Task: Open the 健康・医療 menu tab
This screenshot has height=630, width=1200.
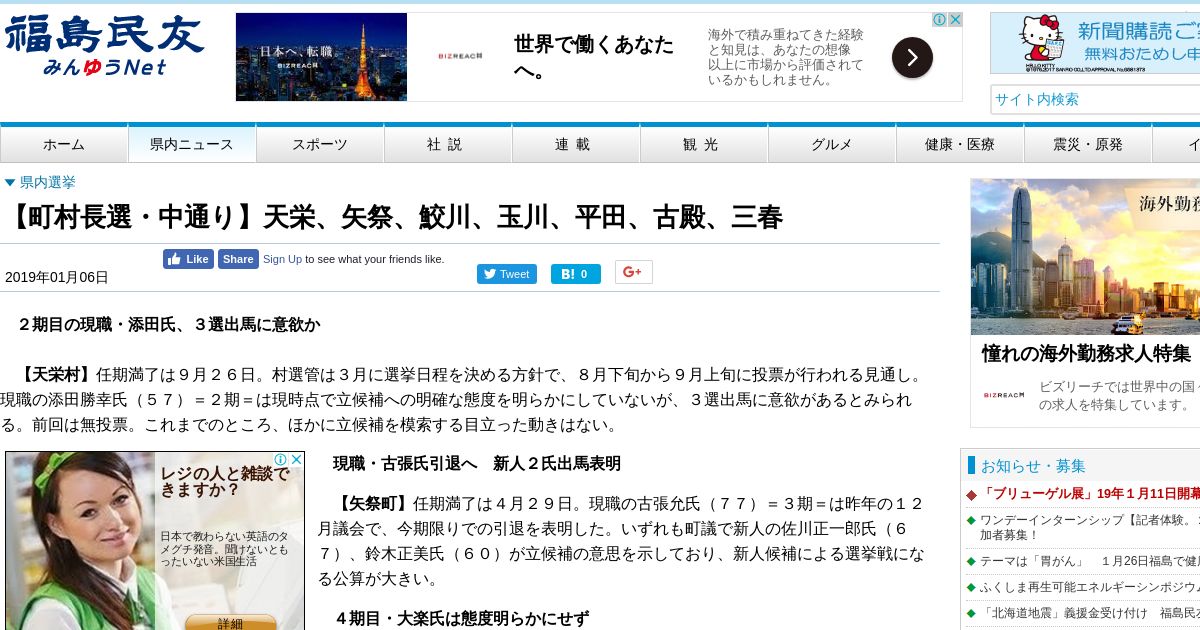Action: tap(960, 144)
